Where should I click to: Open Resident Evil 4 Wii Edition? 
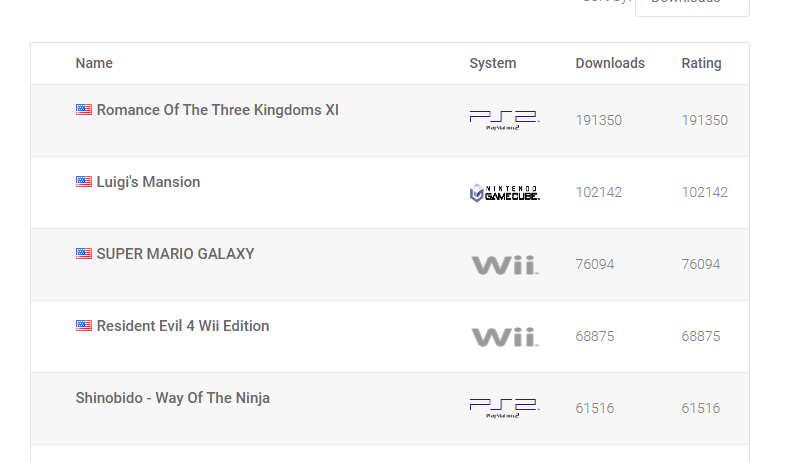(x=183, y=326)
